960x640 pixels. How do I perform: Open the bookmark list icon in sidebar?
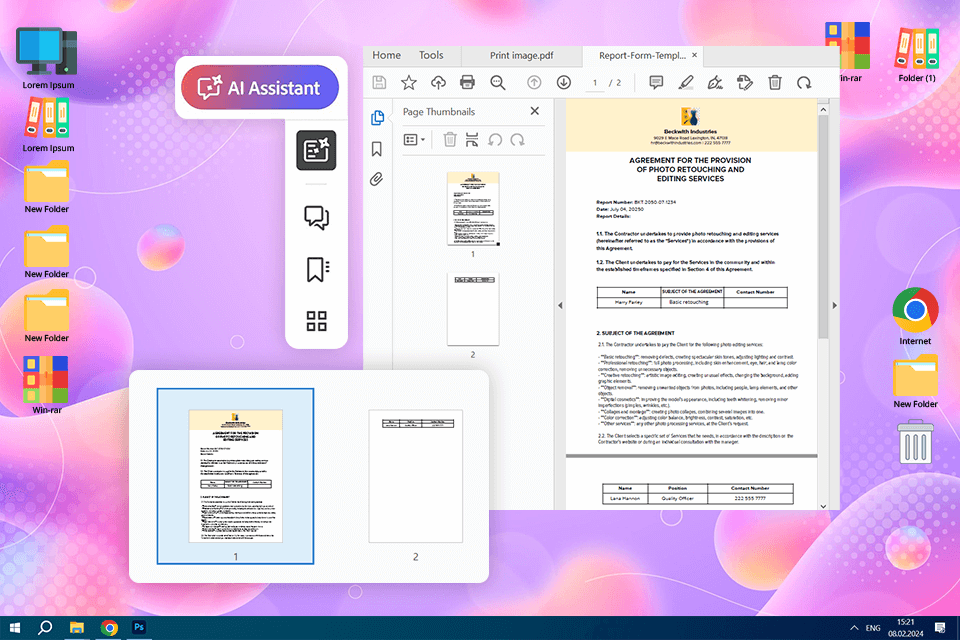317,269
